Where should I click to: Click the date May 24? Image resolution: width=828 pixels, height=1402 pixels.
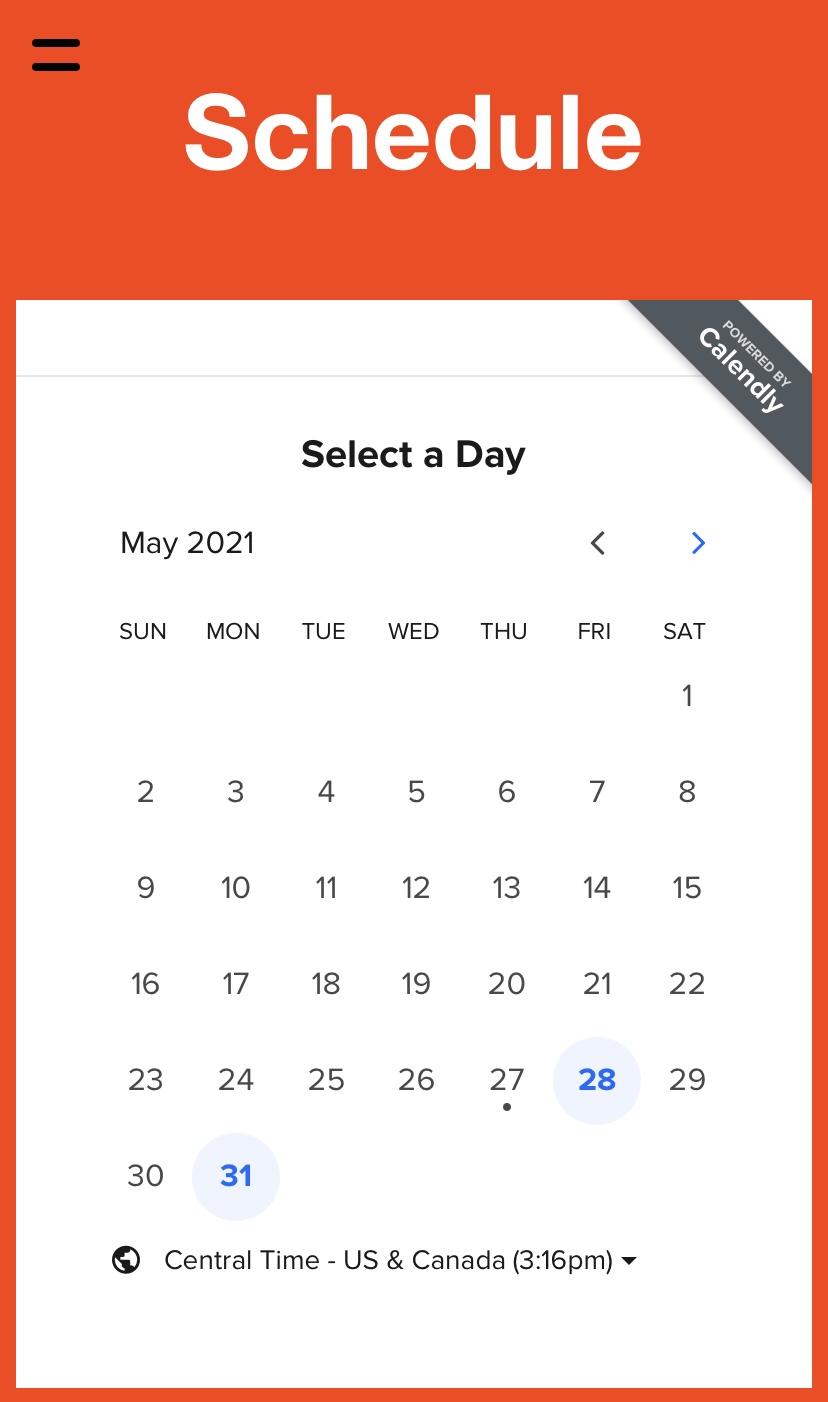[x=236, y=1080]
